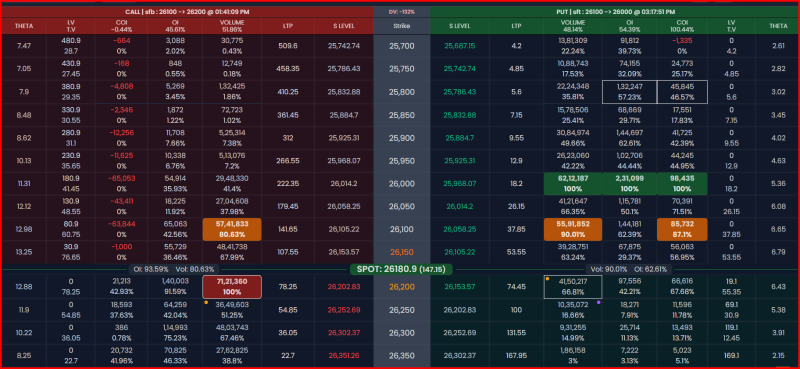Viewport: 800px width, 369px height.
Task: Click the CALL sfb 26100 -> 26200 header banner
Action: coord(187,11)
